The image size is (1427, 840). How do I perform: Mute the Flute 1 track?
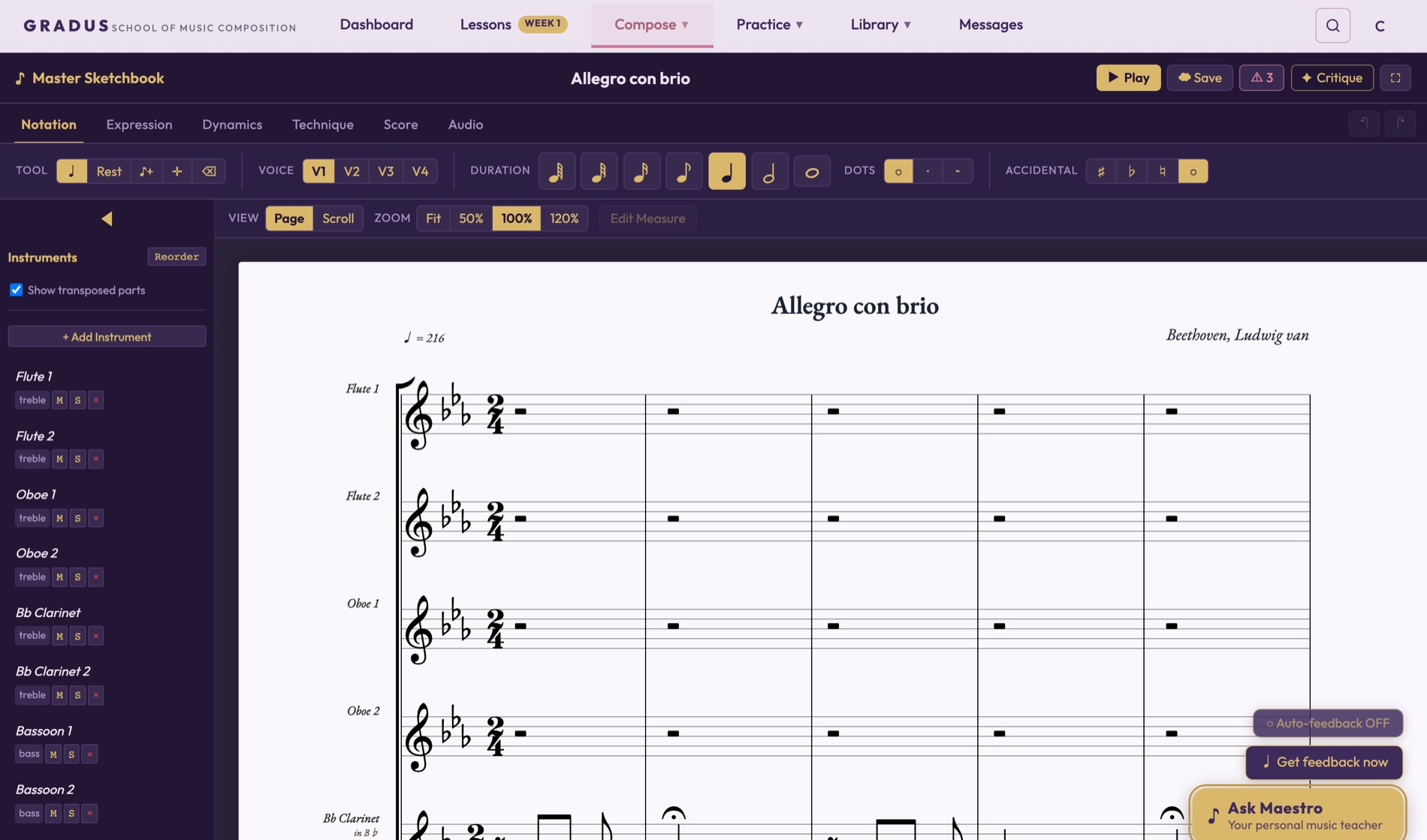click(x=59, y=400)
